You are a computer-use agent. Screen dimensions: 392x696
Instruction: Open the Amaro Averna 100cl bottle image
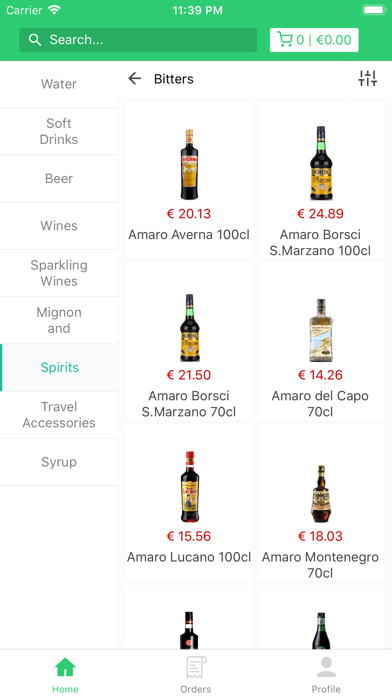pyautogui.click(x=189, y=164)
